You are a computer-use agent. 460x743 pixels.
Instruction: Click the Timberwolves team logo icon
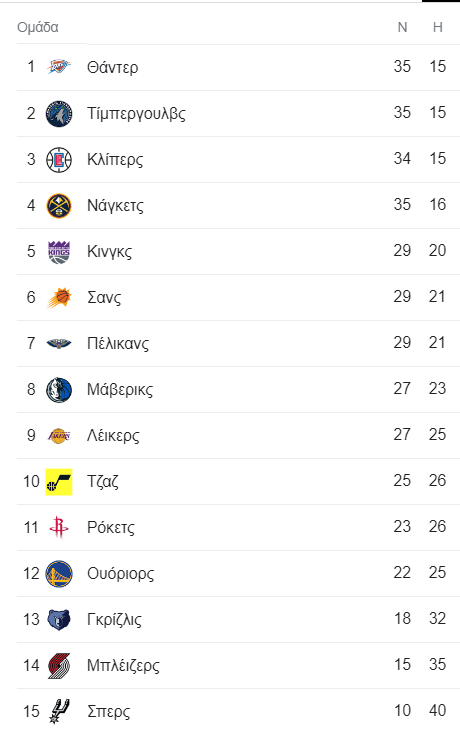59,113
